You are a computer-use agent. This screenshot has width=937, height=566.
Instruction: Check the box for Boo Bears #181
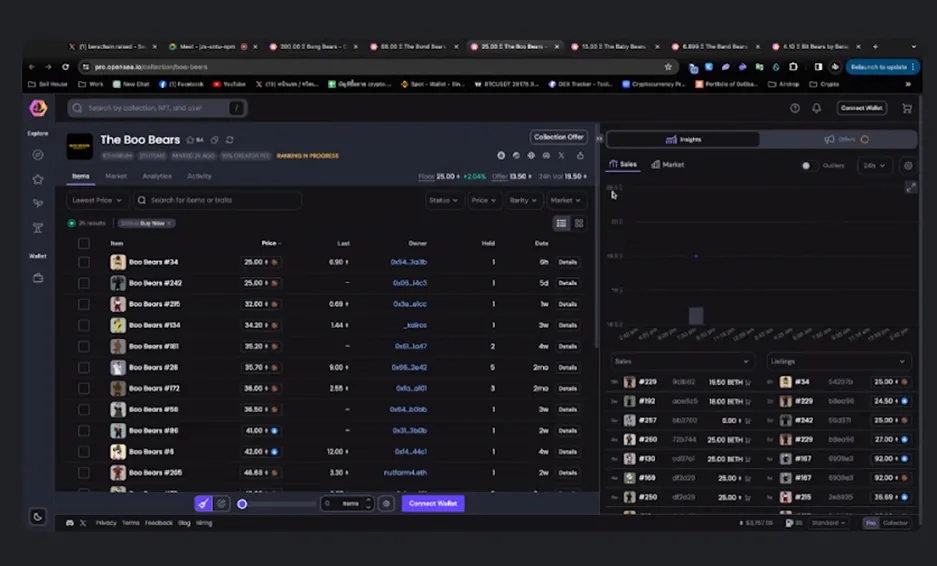tap(84, 346)
